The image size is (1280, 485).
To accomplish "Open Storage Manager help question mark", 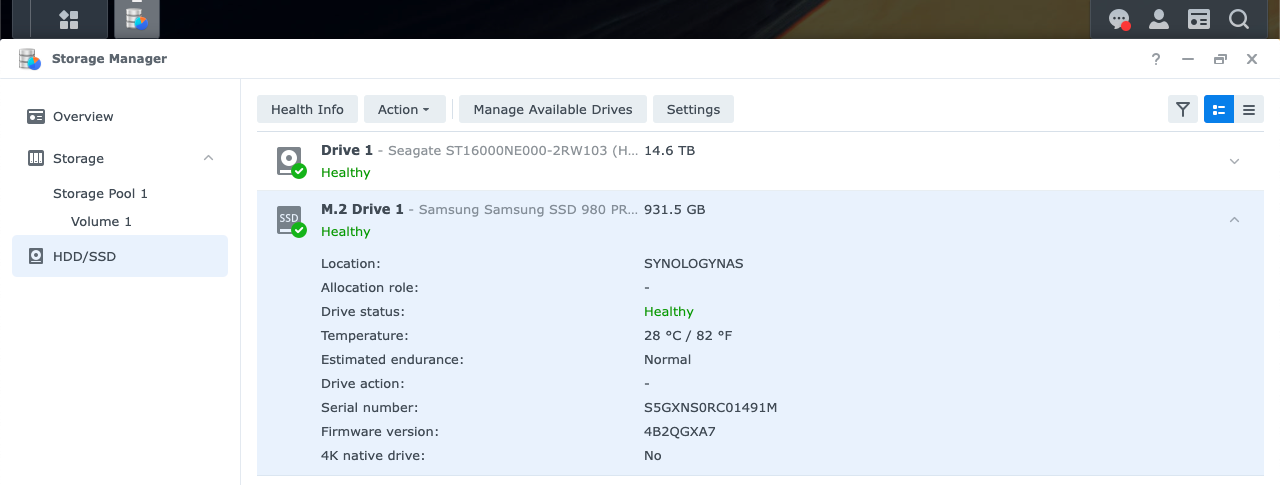I will [x=1156, y=59].
